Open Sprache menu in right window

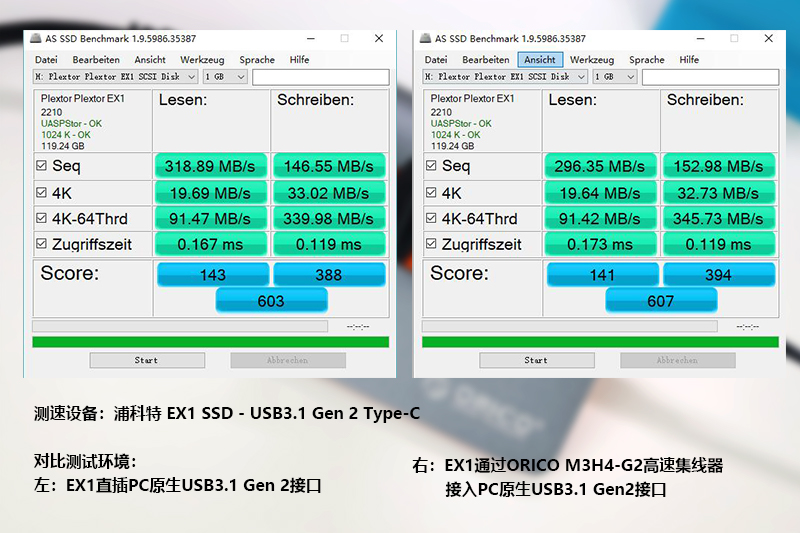click(647, 60)
